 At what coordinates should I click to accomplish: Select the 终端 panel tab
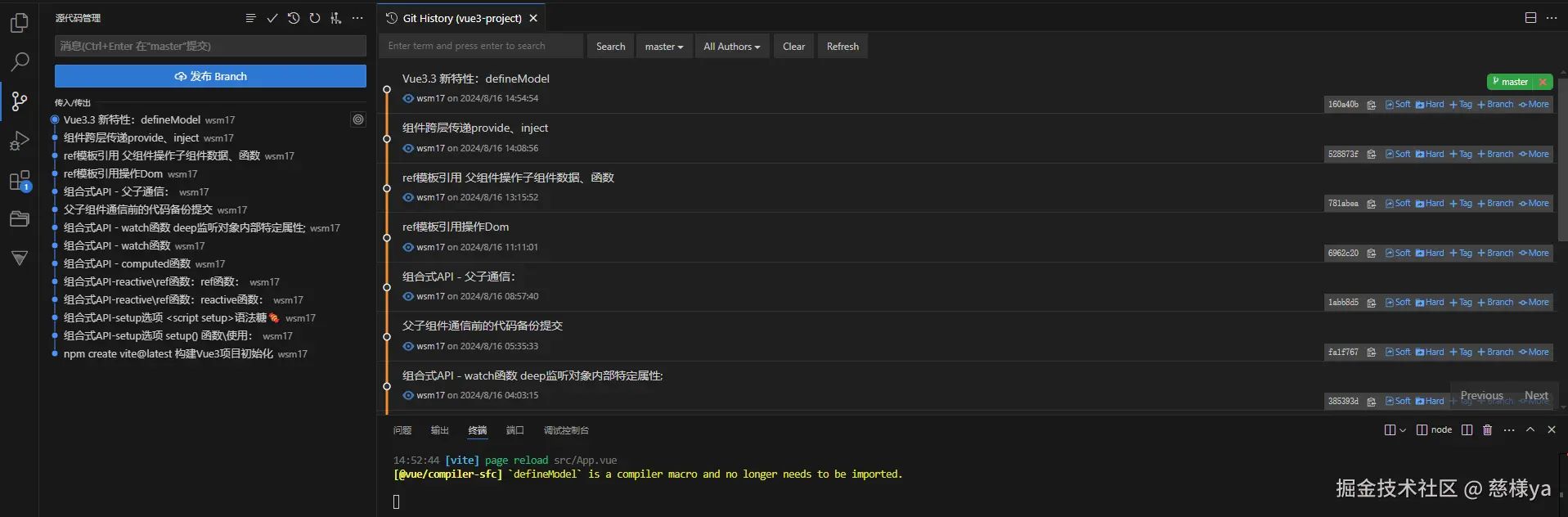tap(478, 430)
